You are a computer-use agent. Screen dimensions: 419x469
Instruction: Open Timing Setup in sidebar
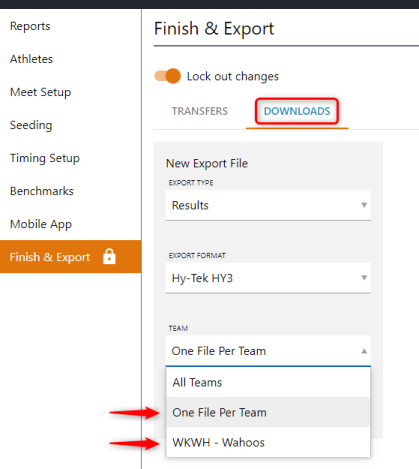click(x=45, y=158)
